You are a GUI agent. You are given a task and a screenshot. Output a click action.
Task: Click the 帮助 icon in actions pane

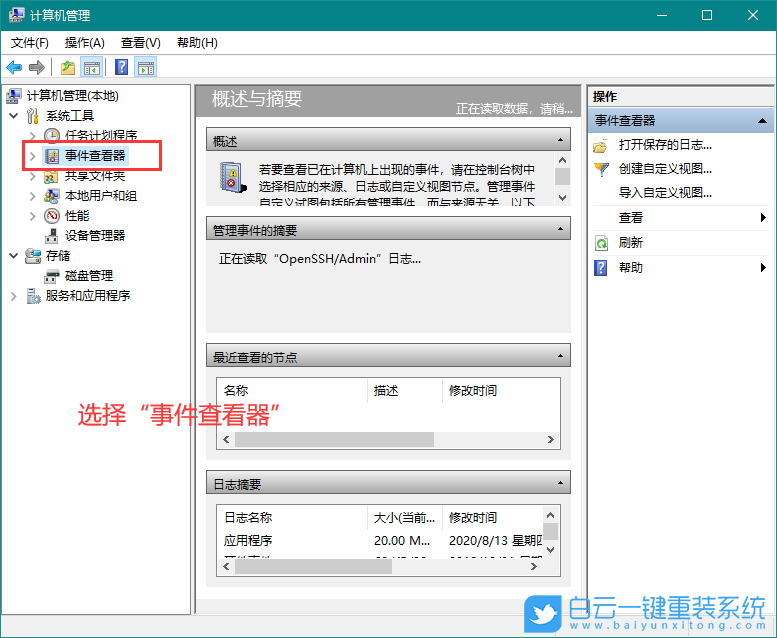[601, 268]
